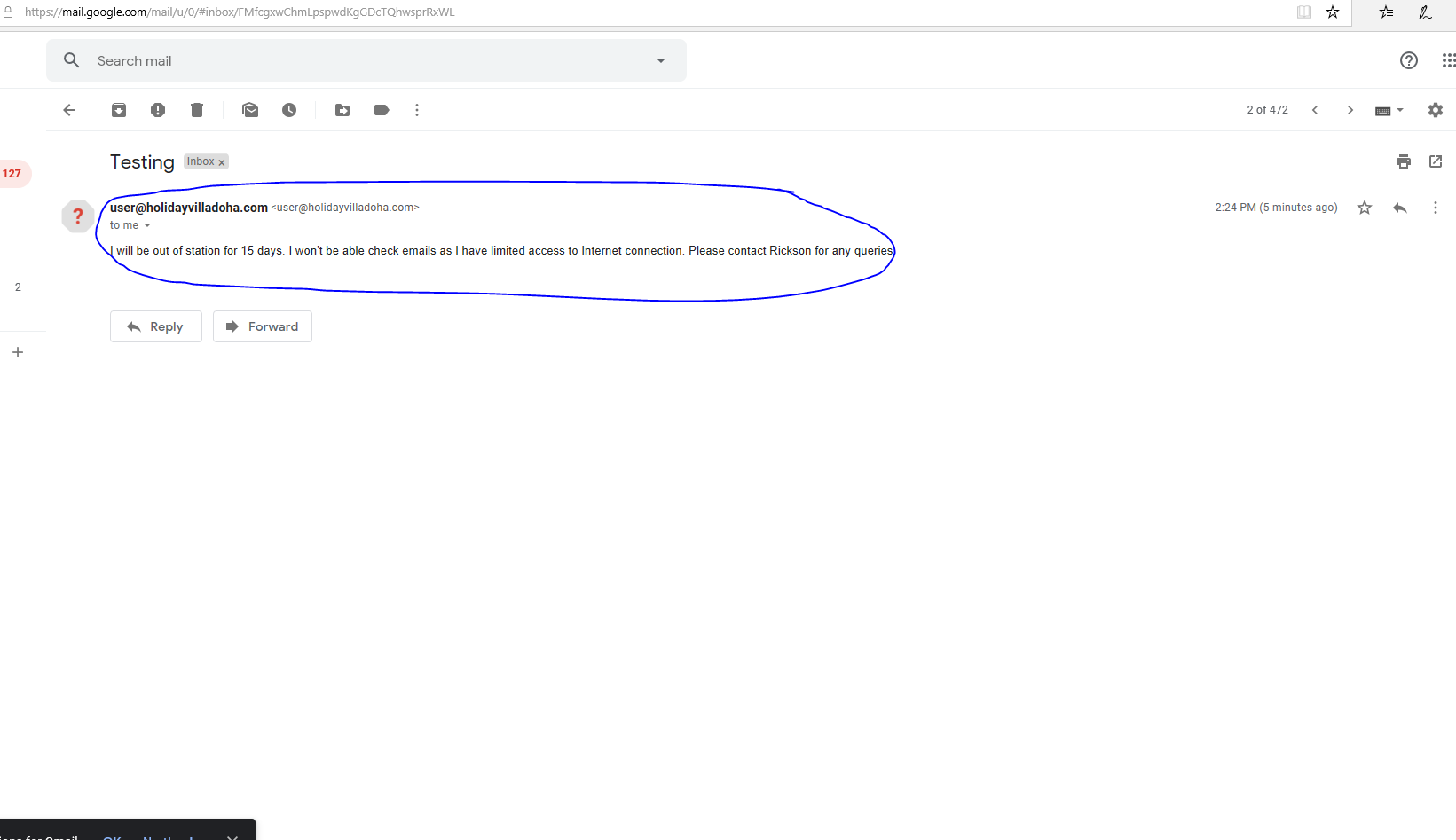The height and width of the screenshot is (840, 1456).
Task: Open the Move to folder icon
Action: [x=342, y=110]
